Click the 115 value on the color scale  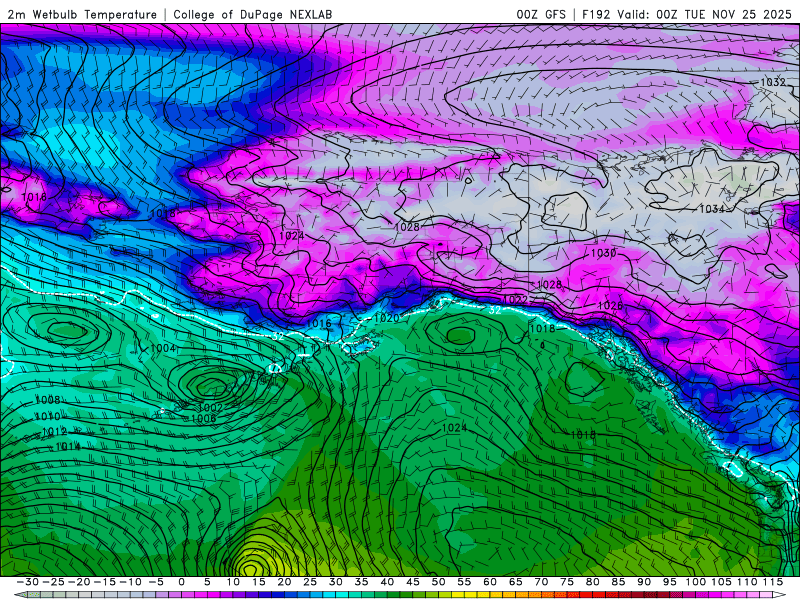click(772, 582)
